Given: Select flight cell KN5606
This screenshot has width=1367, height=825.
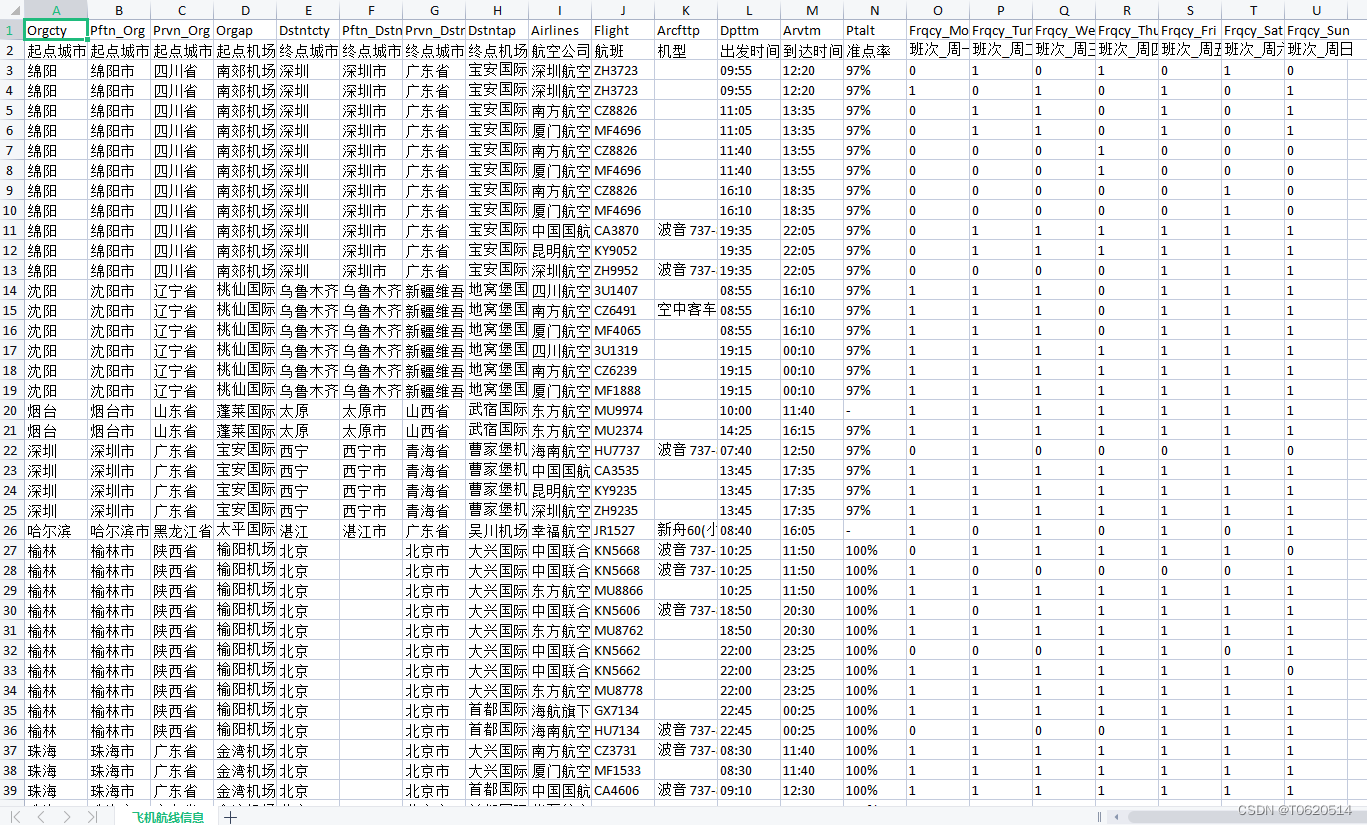Looking at the screenshot, I should click(623, 610).
